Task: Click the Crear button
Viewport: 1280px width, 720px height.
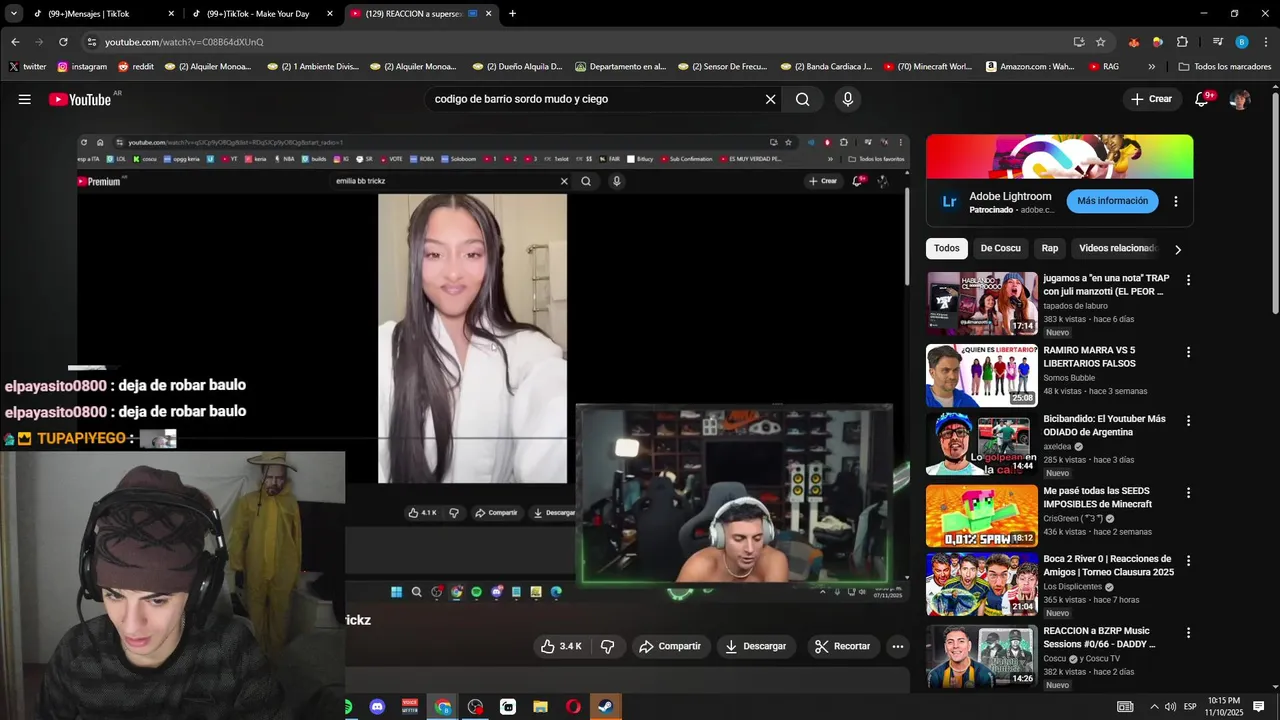Action: (x=1151, y=99)
